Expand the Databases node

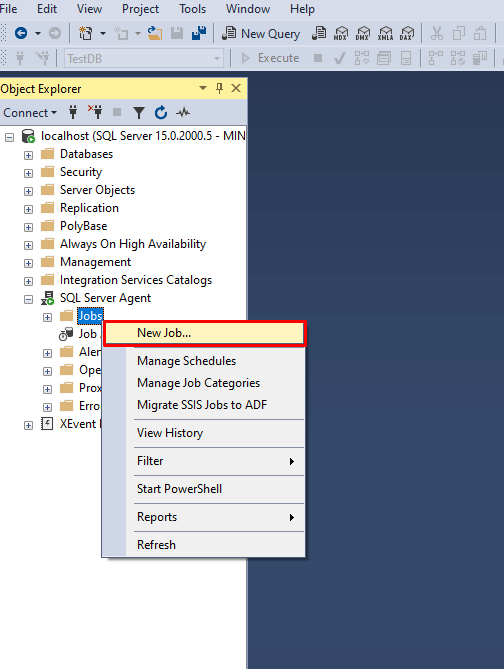pyautogui.click(x=28, y=155)
